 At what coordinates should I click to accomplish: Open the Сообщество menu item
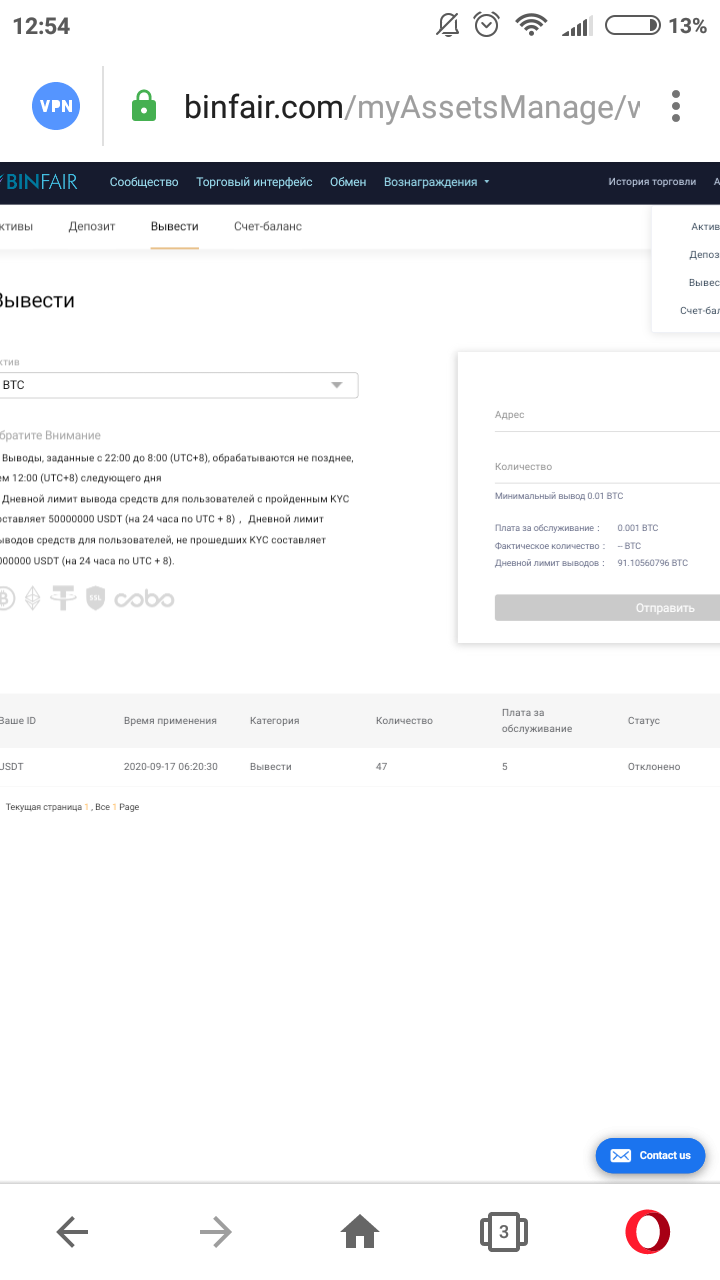144,182
